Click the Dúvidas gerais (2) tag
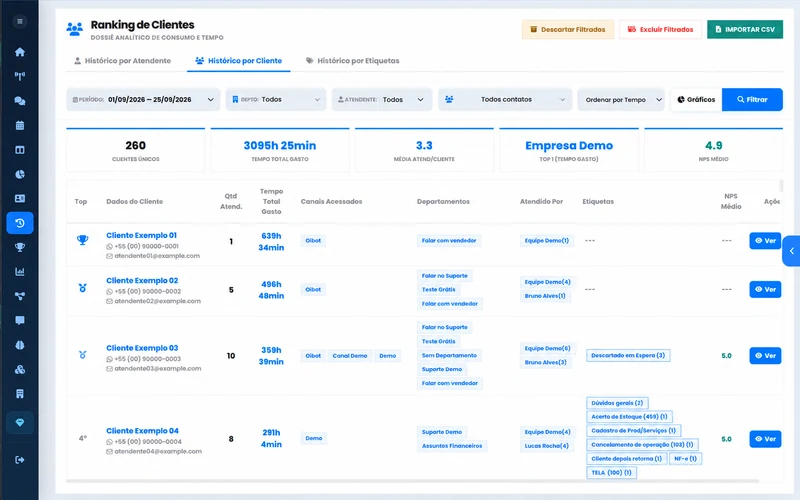Screen dimensions: 800x500 pos(617,403)
